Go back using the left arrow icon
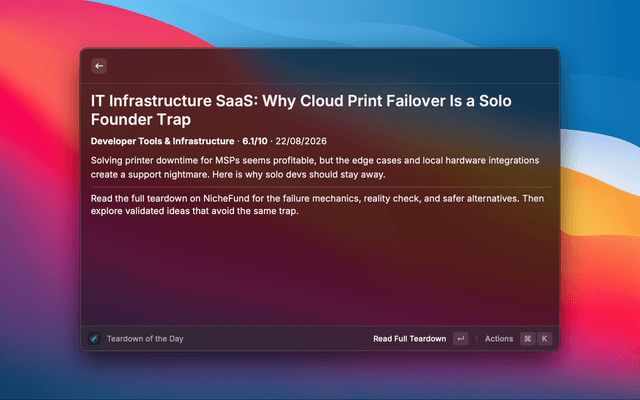The width and height of the screenshot is (640, 400). pos(99,66)
